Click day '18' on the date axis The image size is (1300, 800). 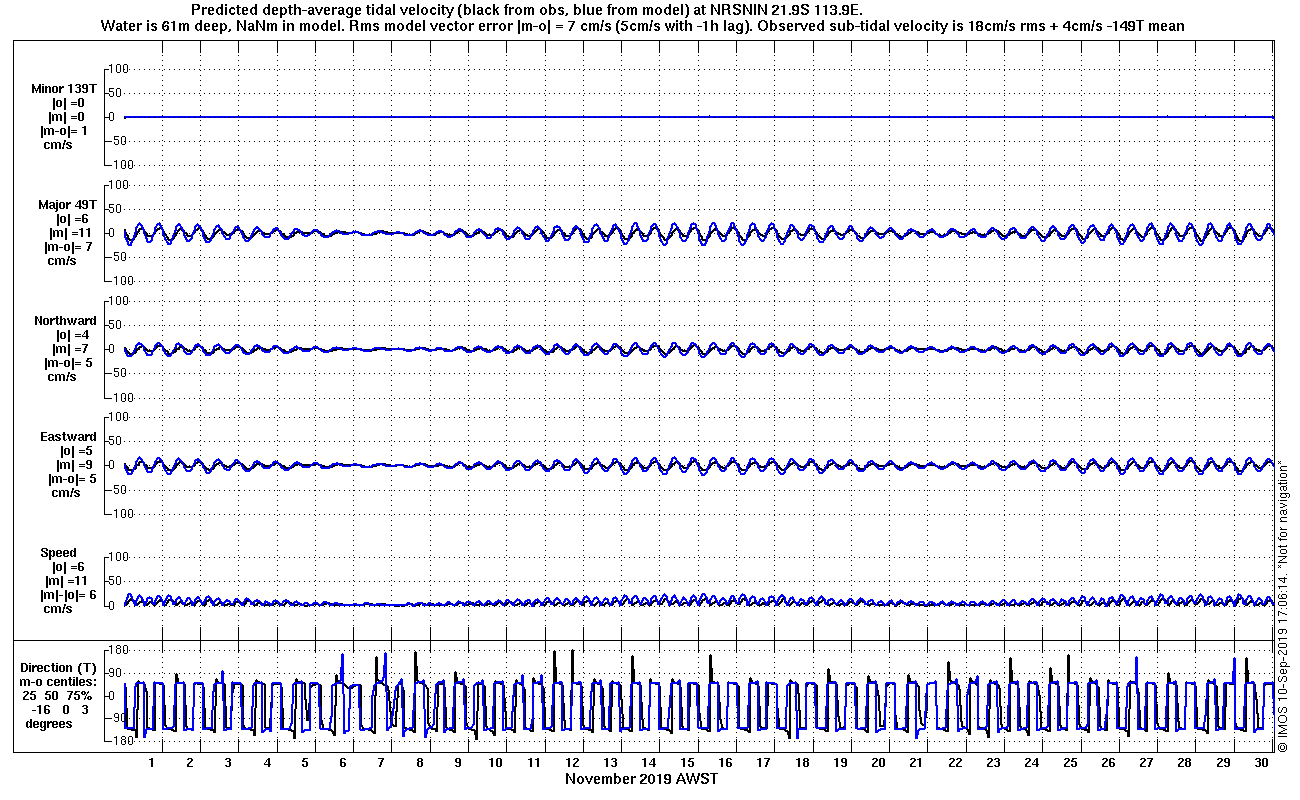[x=802, y=763]
